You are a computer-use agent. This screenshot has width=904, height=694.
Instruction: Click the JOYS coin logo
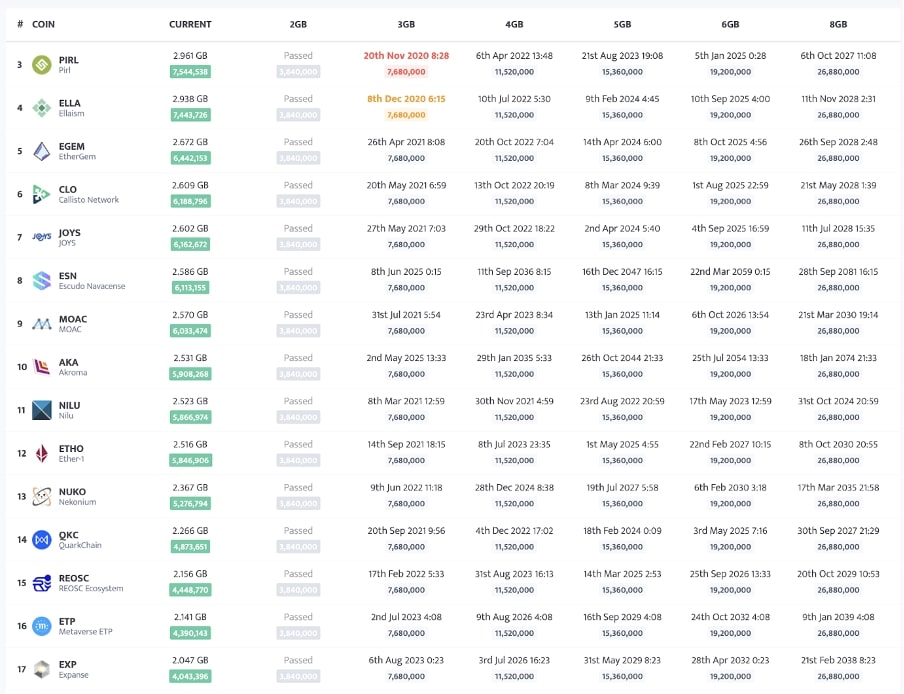click(x=42, y=237)
